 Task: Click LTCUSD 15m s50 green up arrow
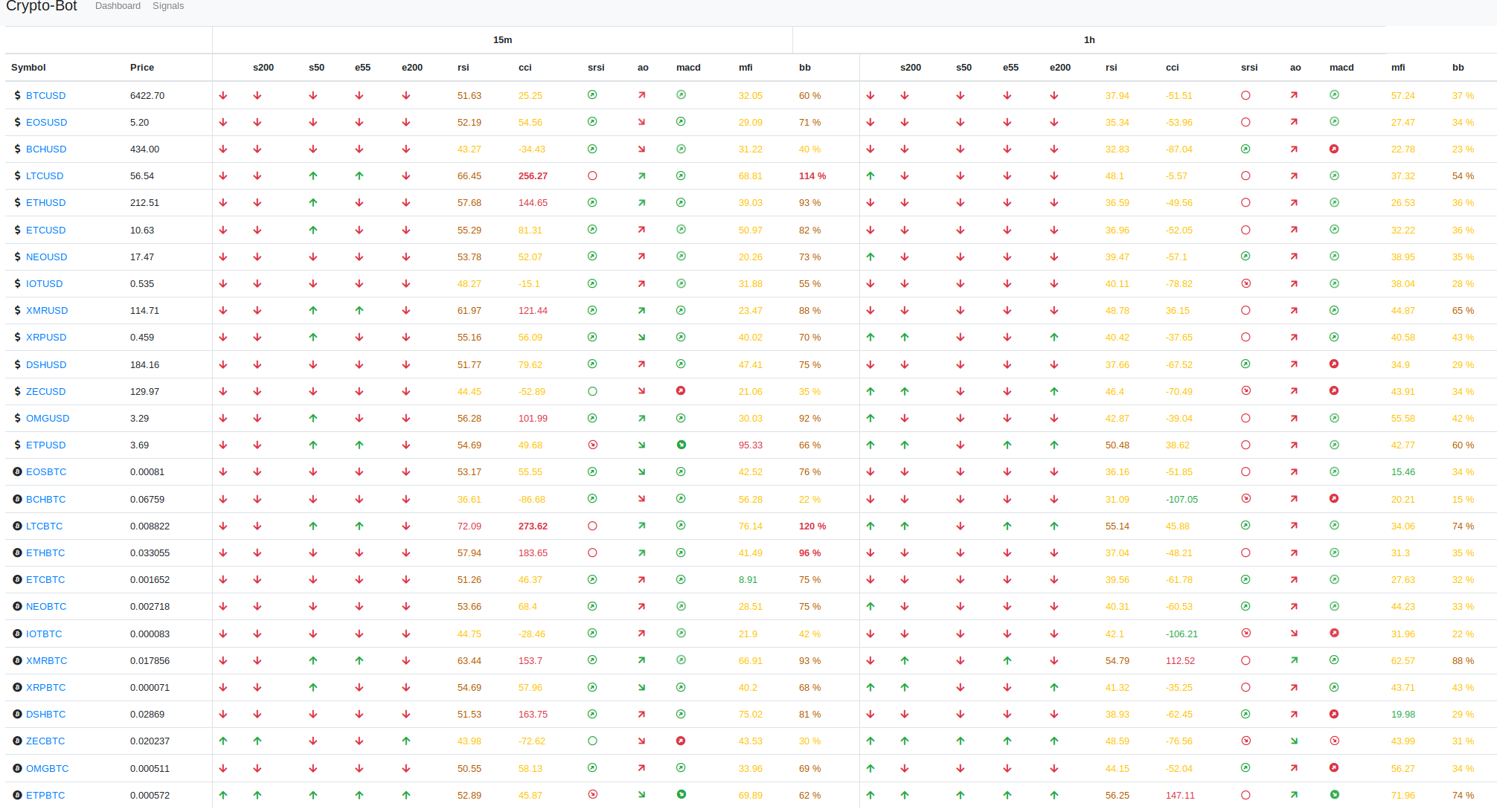[313, 176]
